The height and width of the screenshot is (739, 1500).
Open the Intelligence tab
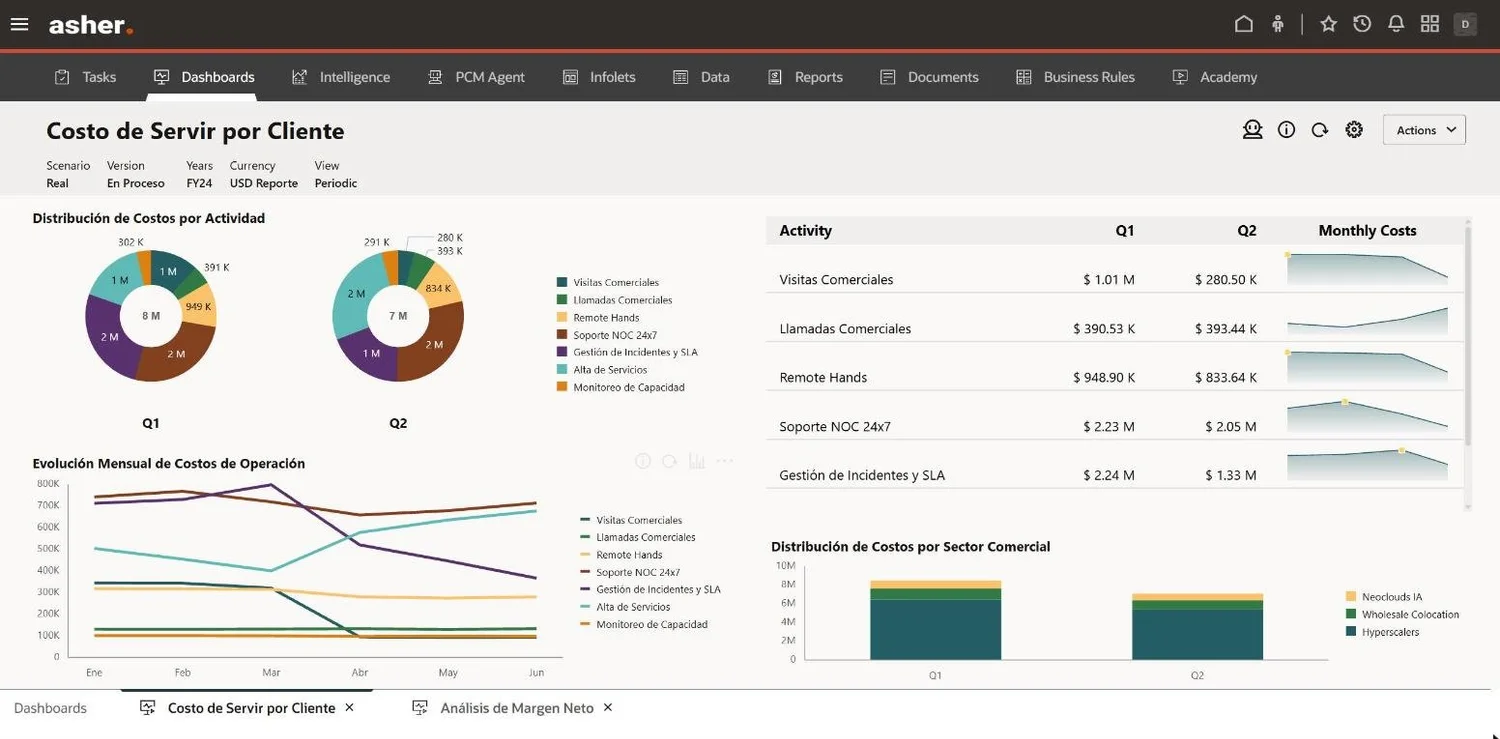pos(341,77)
